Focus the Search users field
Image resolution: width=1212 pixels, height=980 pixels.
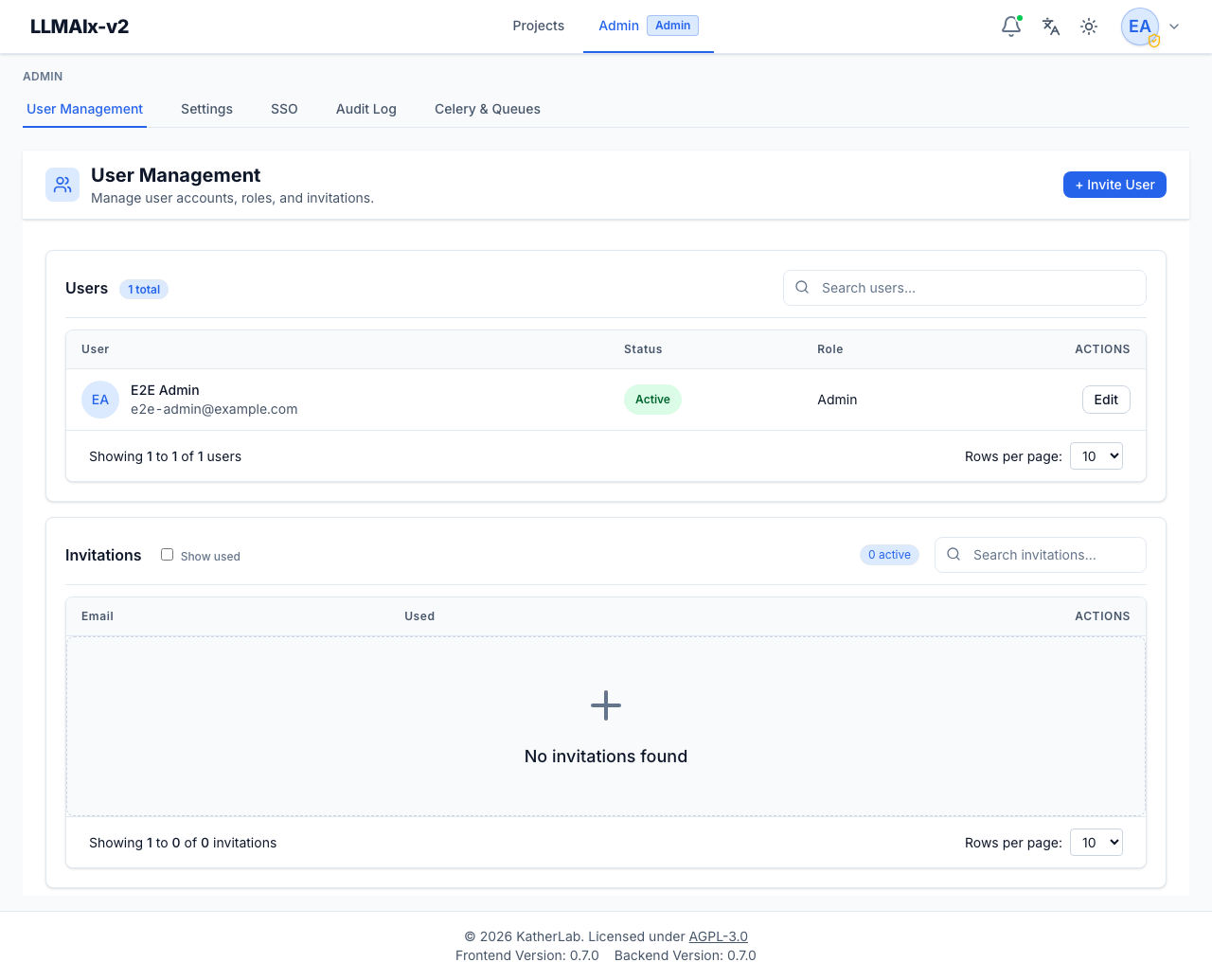pos(965,288)
